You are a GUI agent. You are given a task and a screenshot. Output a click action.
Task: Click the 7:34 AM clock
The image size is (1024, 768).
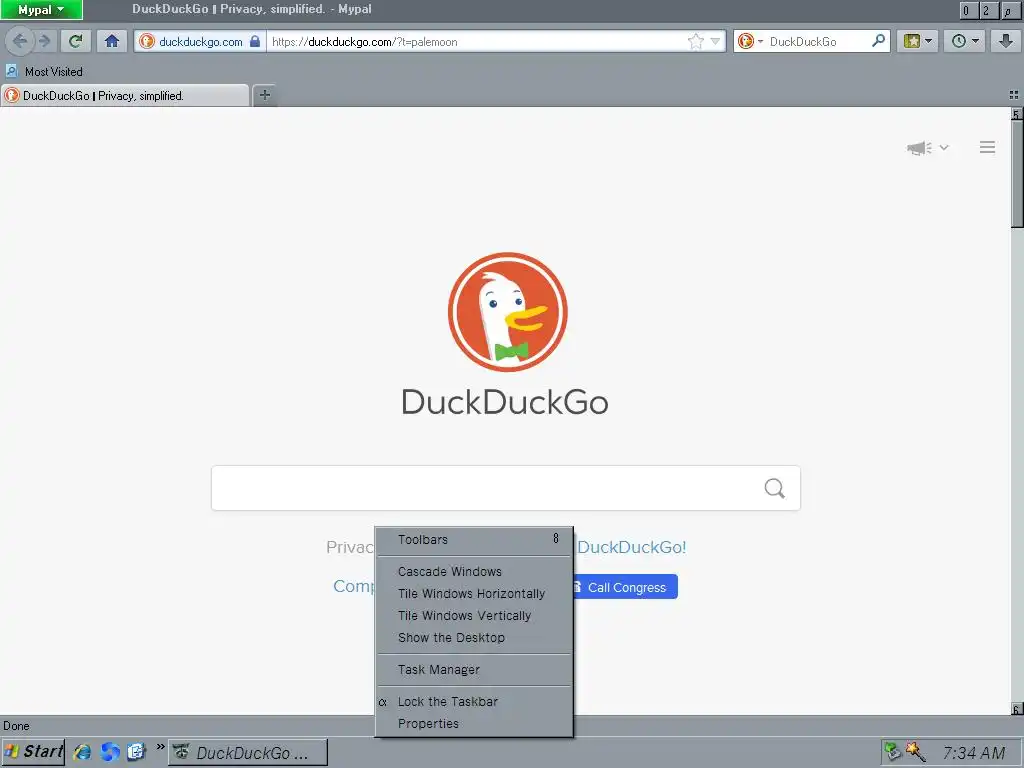[974, 754]
